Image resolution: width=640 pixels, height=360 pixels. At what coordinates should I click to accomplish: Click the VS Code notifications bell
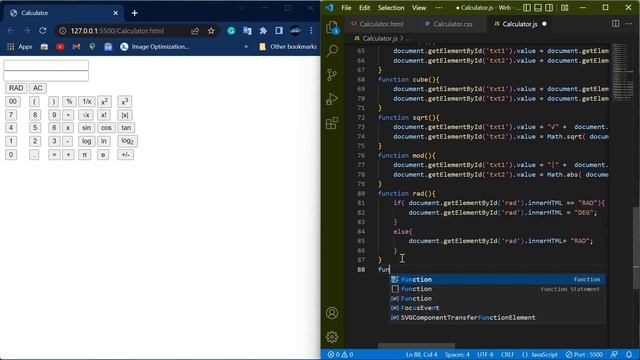pos(629,354)
